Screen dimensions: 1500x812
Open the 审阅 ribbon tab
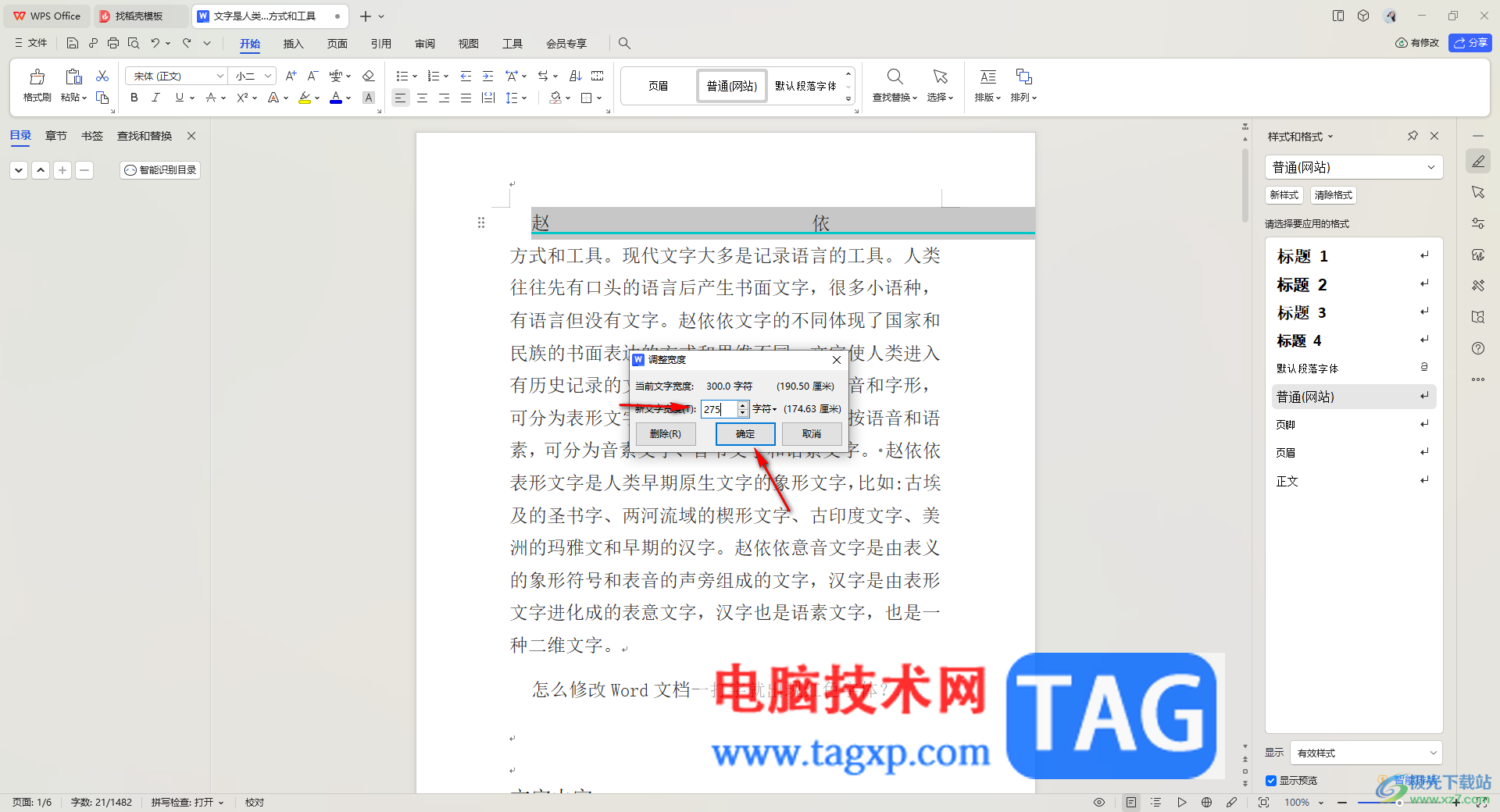point(425,44)
